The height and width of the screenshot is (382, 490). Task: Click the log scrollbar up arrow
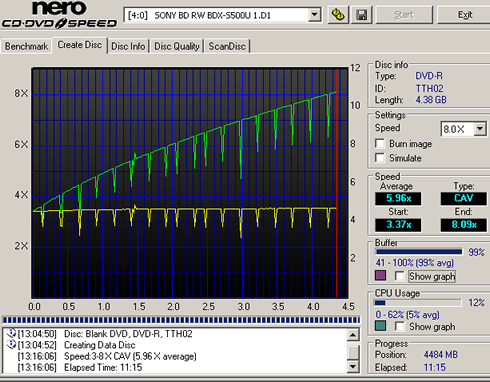(x=353, y=334)
